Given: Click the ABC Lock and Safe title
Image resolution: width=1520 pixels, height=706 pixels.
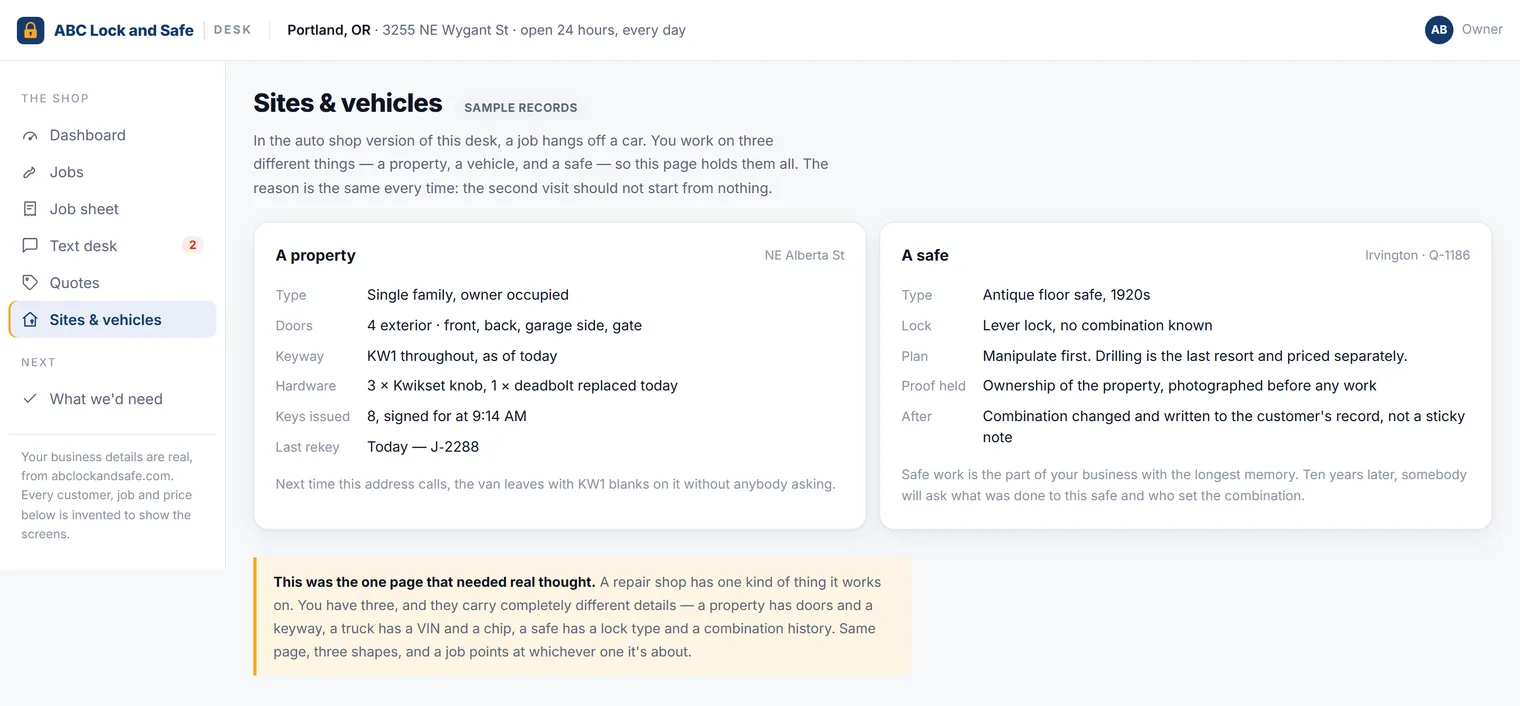Looking at the screenshot, I should point(124,30).
